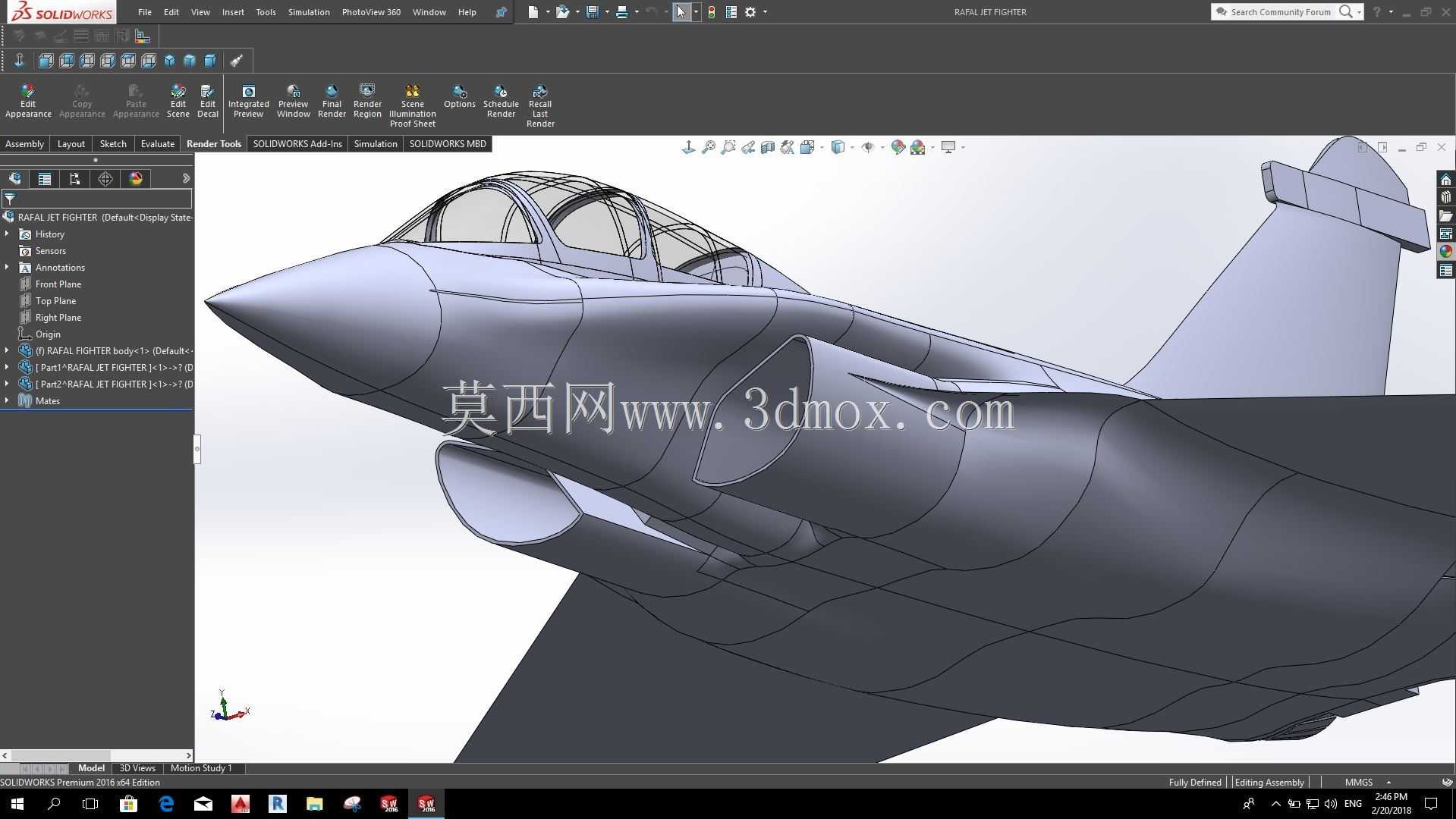This screenshot has width=1456, height=819.
Task: Open Windows notification center
Action: click(1431, 804)
